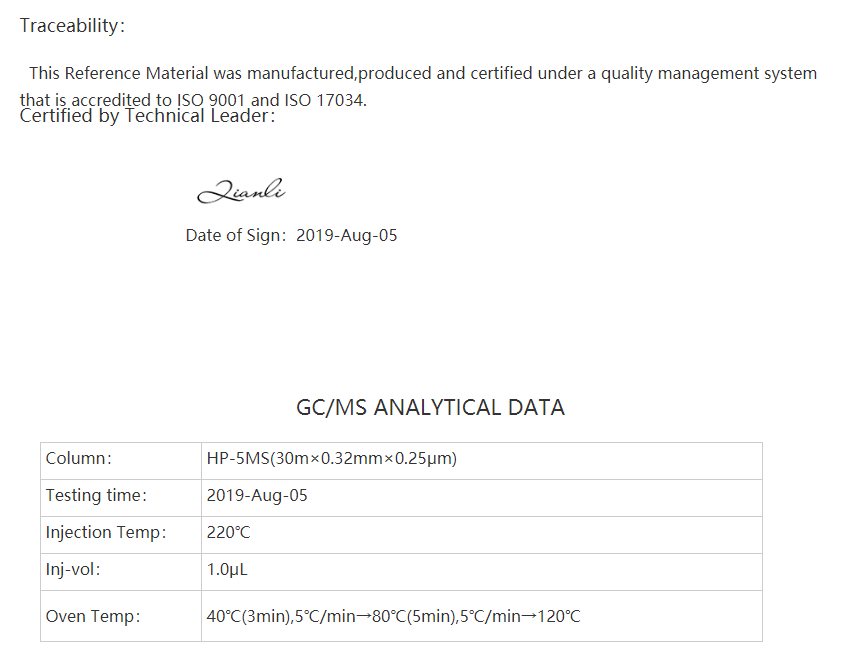The image size is (864, 652).
Task: Click the 2019-Aug-05 testing time value
Action: tap(257, 496)
